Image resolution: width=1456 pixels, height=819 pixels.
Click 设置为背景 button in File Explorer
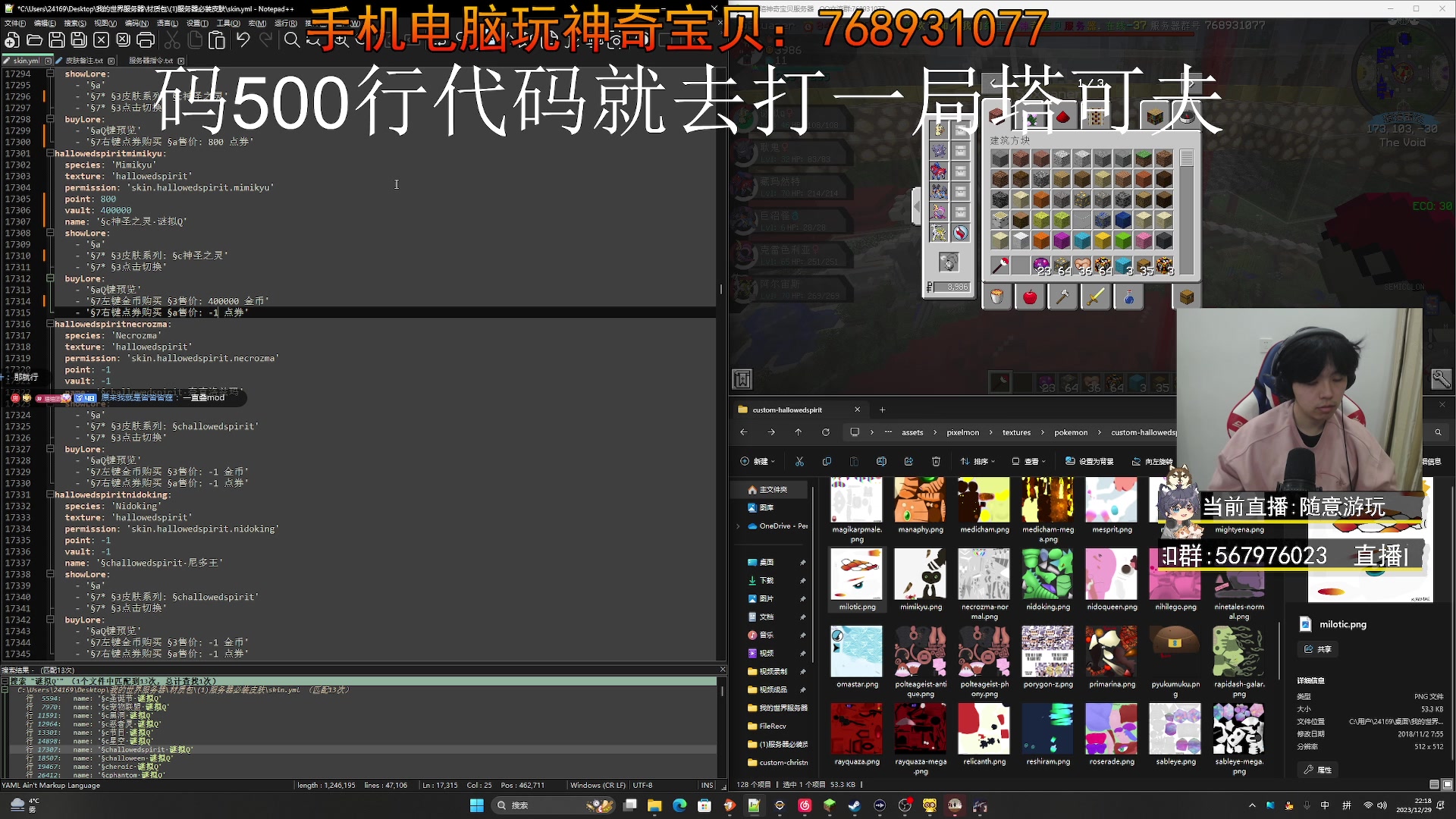[x=1089, y=461]
